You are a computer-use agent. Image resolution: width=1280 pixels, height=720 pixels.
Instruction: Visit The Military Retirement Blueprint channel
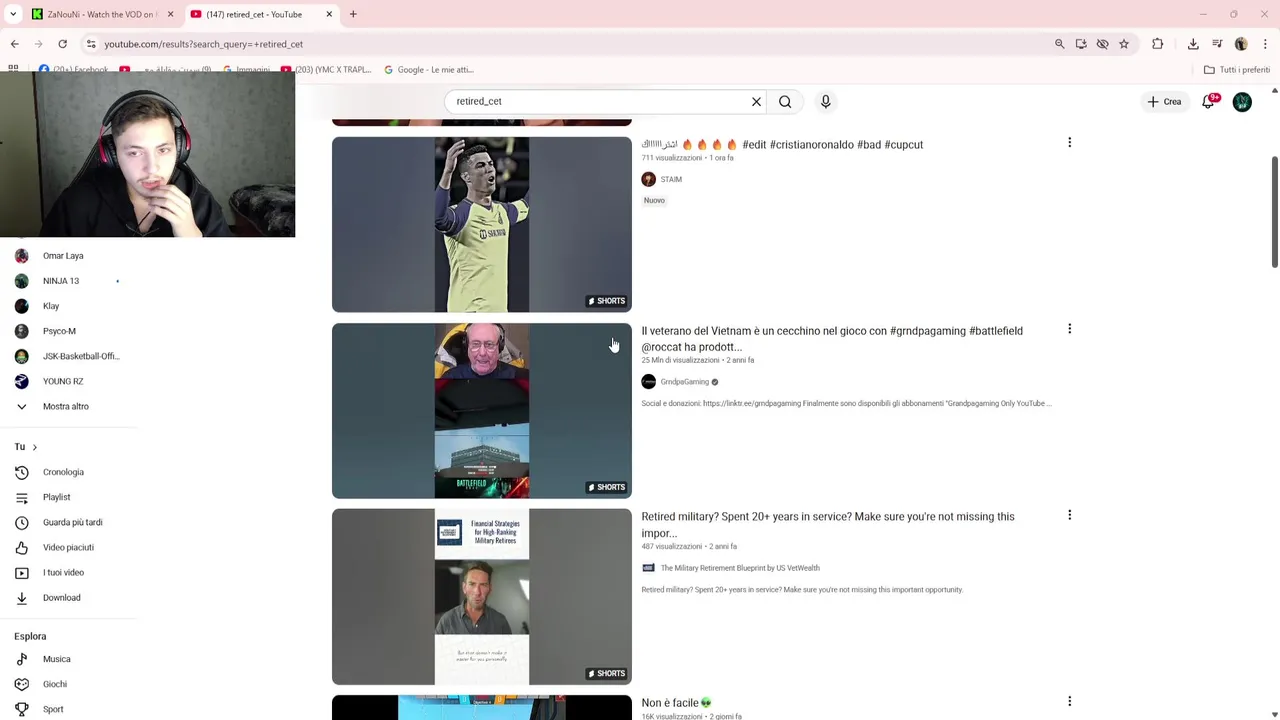click(740, 568)
